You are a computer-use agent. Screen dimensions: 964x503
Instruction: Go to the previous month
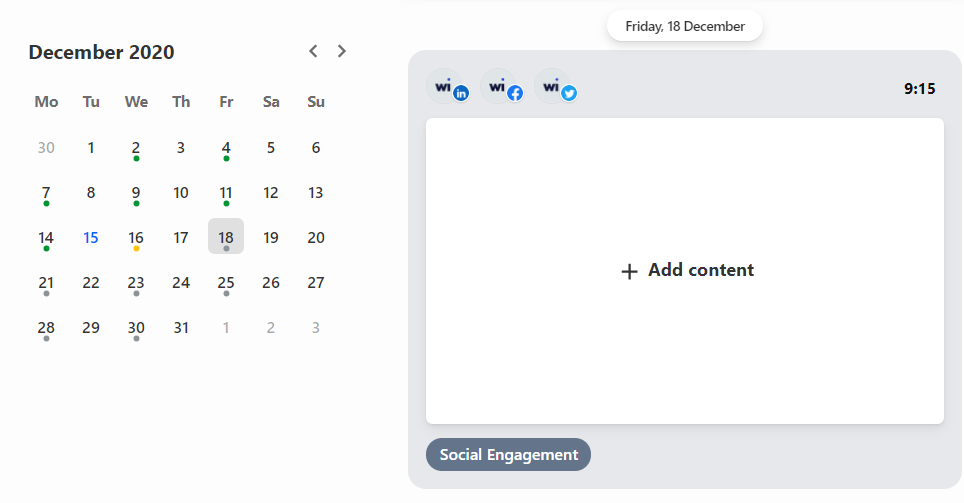[313, 51]
